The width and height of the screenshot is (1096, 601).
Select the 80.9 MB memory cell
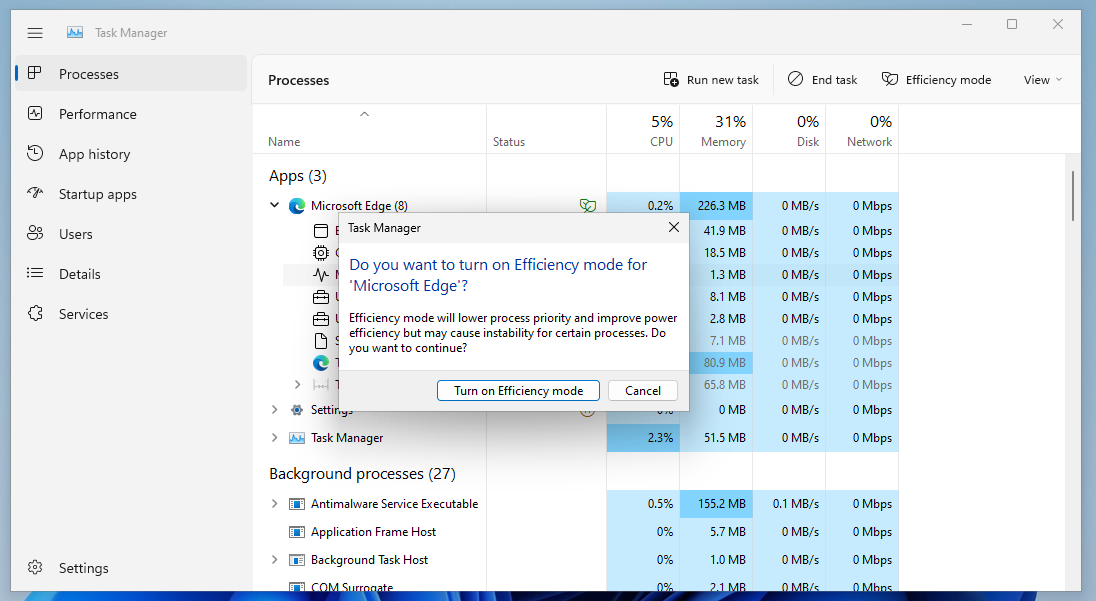point(716,363)
